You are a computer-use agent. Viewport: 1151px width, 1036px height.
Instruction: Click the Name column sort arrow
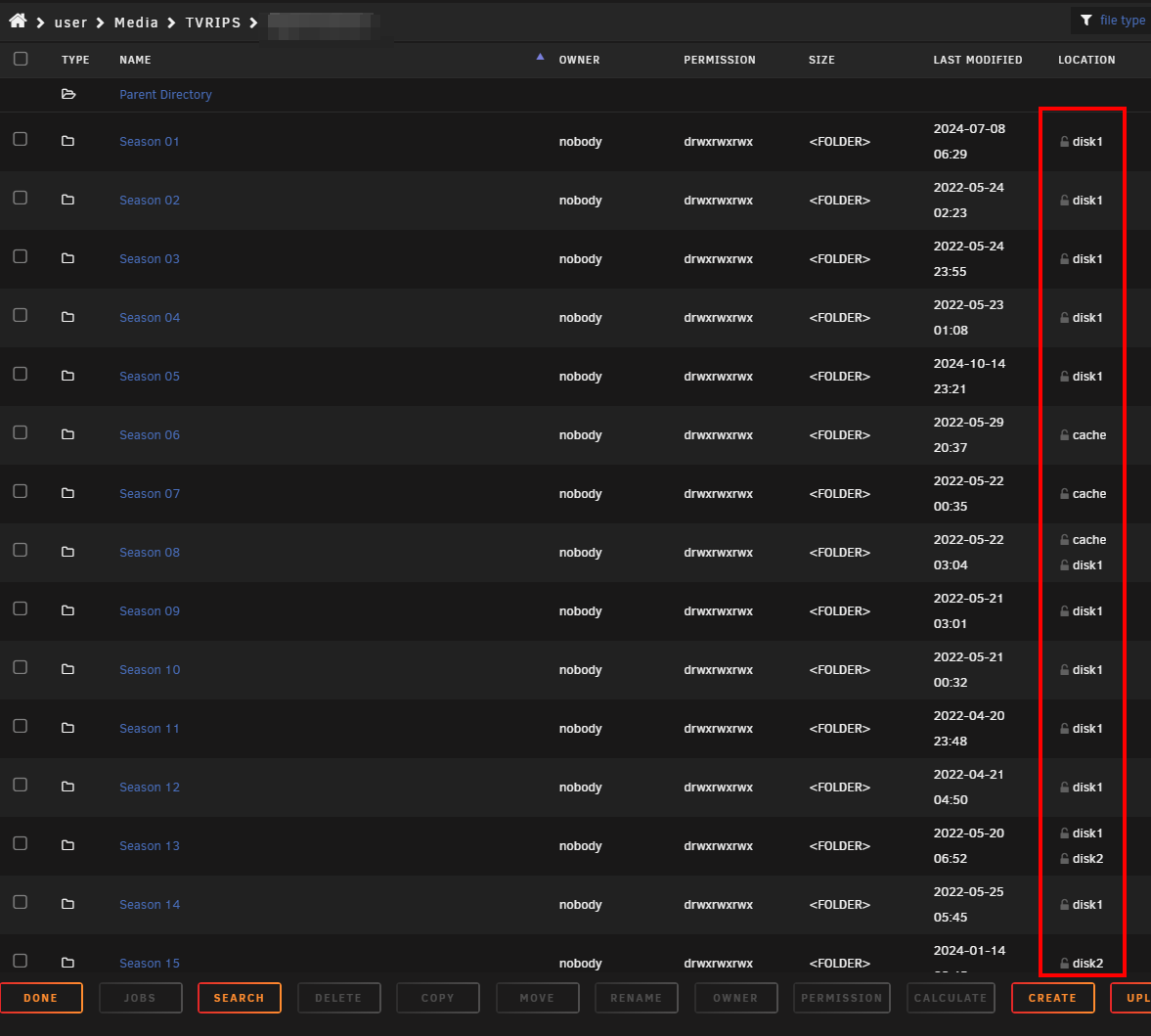click(540, 57)
